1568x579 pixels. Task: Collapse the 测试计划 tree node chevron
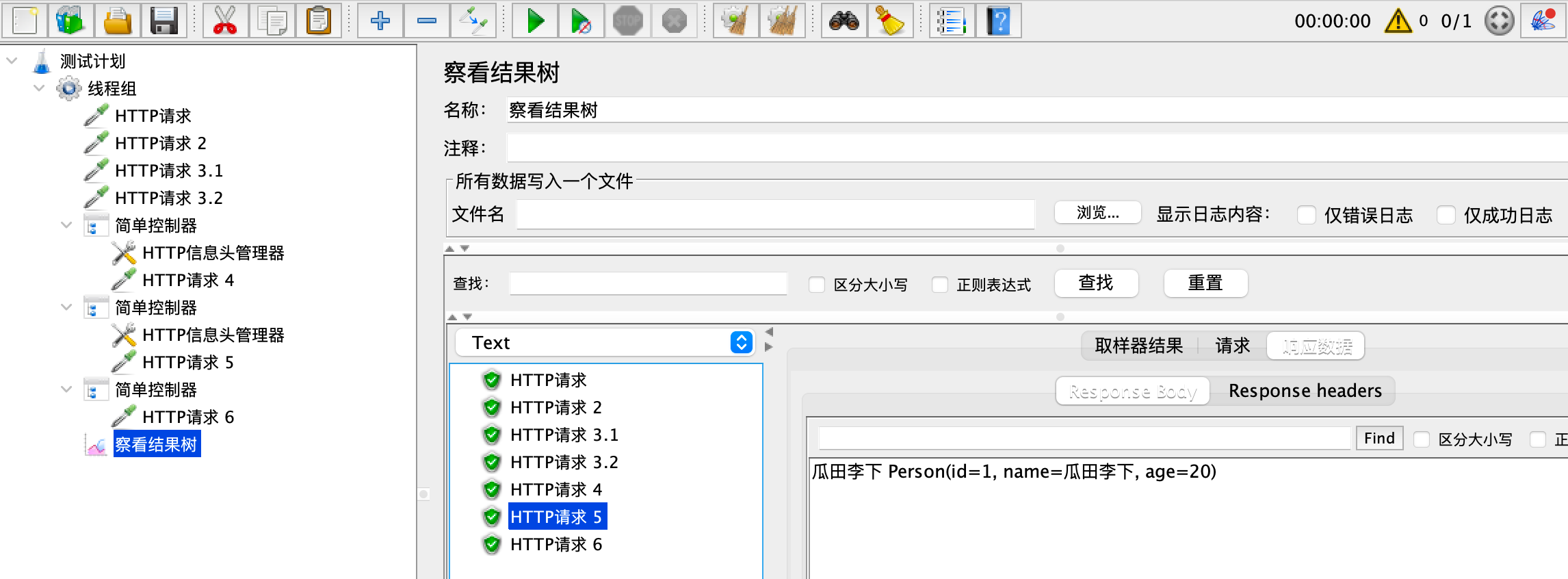[x=12, y=61]
